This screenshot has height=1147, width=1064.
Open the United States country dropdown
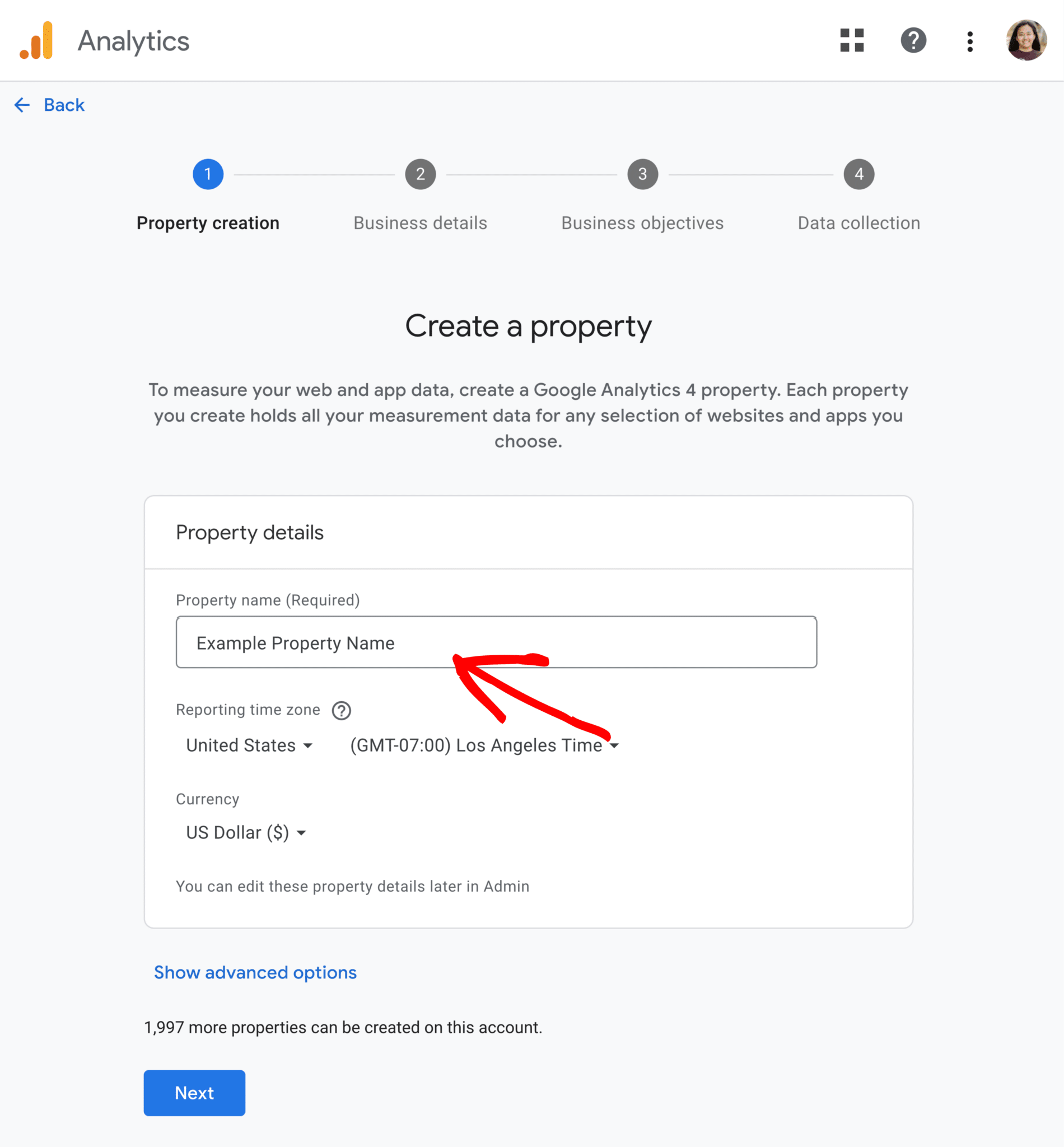249,745
